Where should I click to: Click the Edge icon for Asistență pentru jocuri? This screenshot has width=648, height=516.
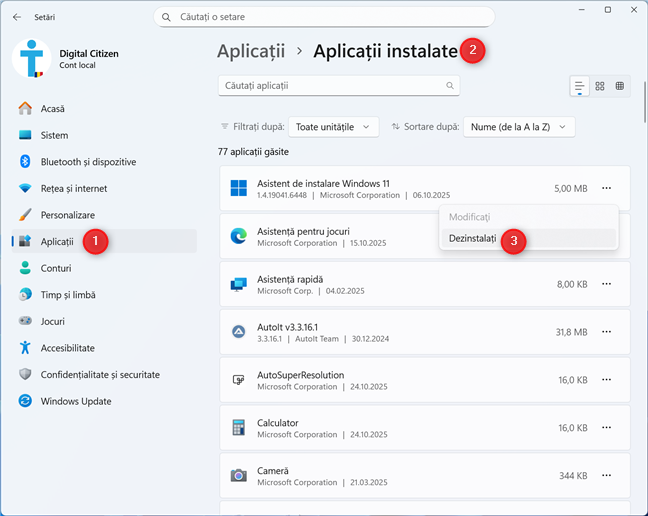point(238,236)
